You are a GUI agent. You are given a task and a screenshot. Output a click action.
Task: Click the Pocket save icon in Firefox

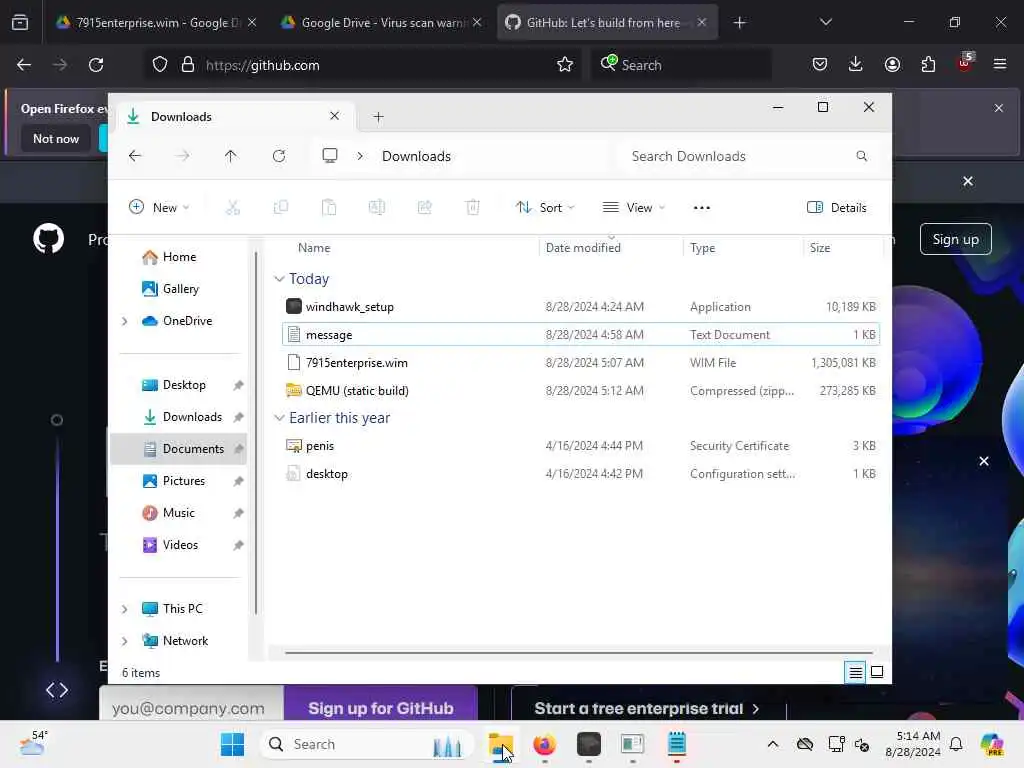pos(820,64)
